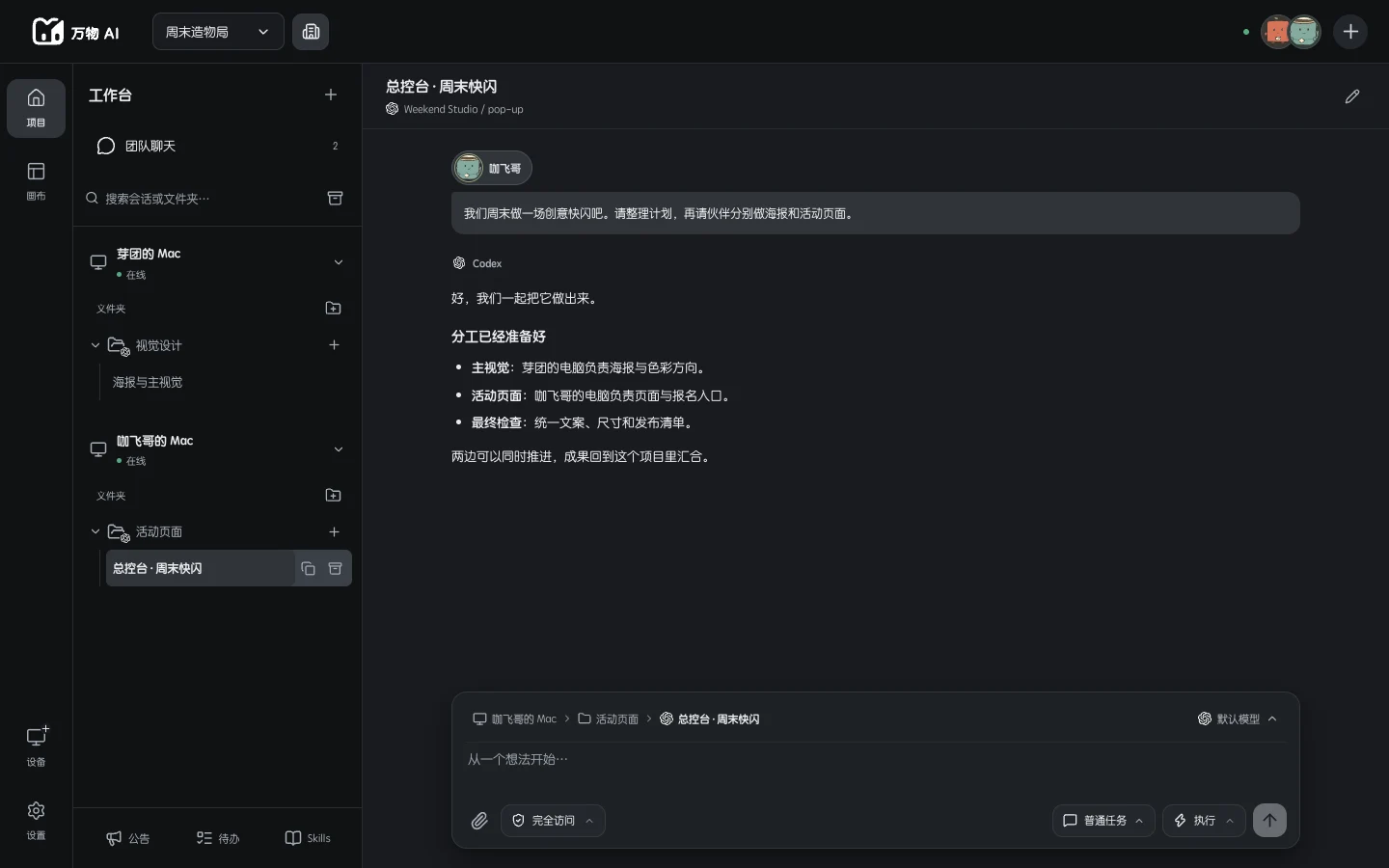This screenshot has height=868, width=1389.
Task: Open 设备 in the left rail
Action: (36, 746)
